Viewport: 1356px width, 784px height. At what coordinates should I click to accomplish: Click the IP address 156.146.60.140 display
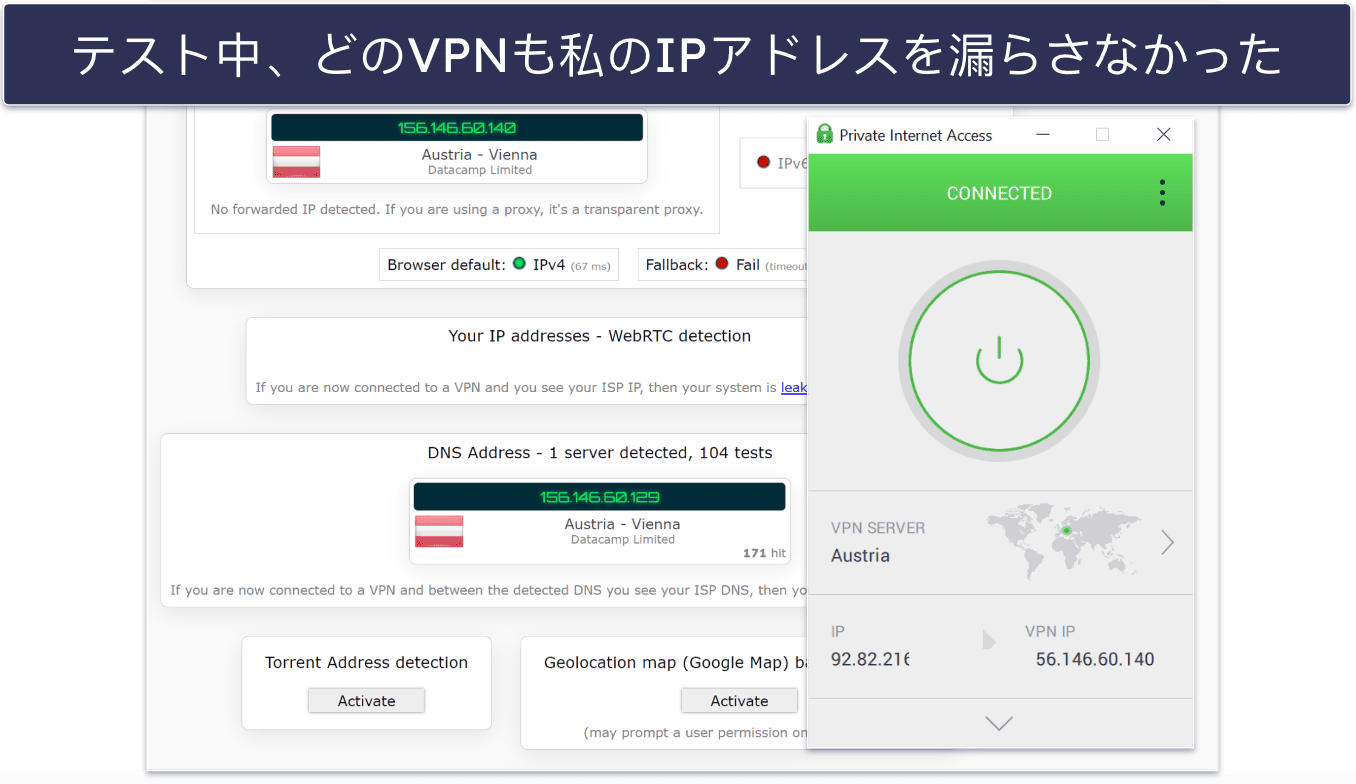click(457, 128)
